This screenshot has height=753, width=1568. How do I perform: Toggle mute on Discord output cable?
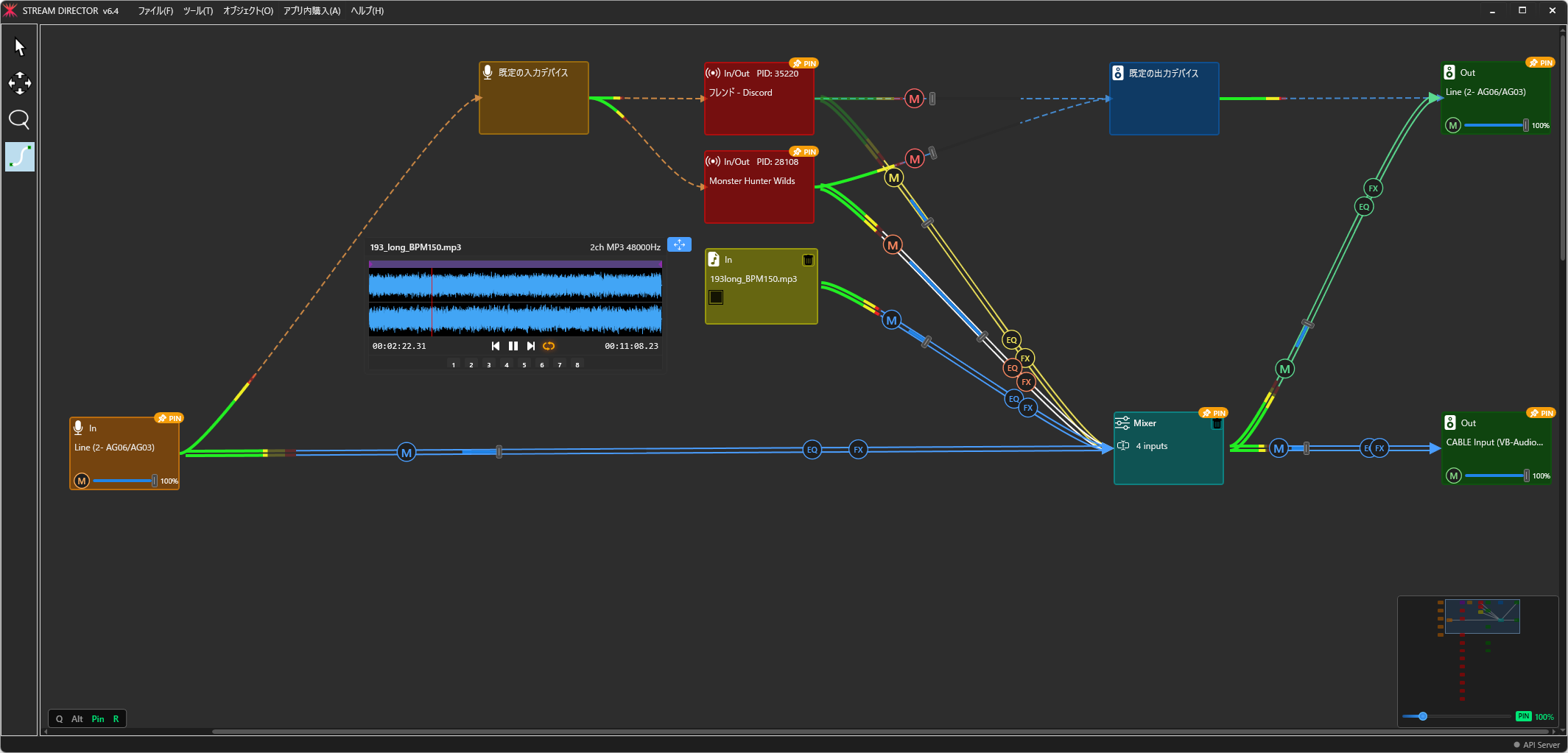(x=914, y=99)
